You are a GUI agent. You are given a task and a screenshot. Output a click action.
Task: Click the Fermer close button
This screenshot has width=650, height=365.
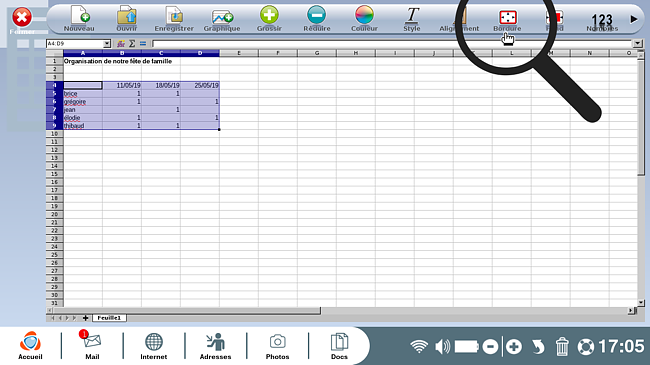click(22, 19)
